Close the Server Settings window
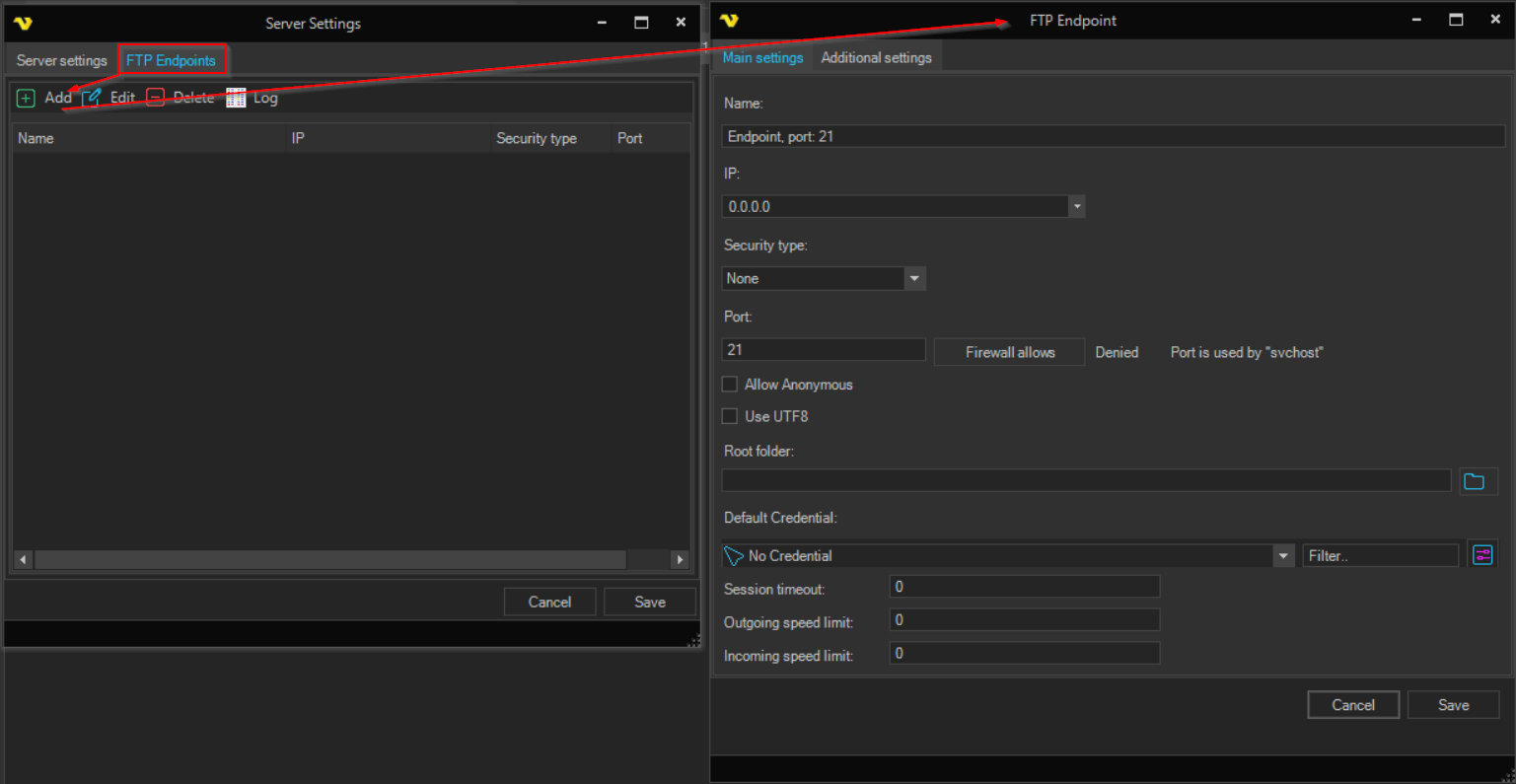The width and height of the screenshot is (1516, 784). pyautogui.click(x=681, y=23)
